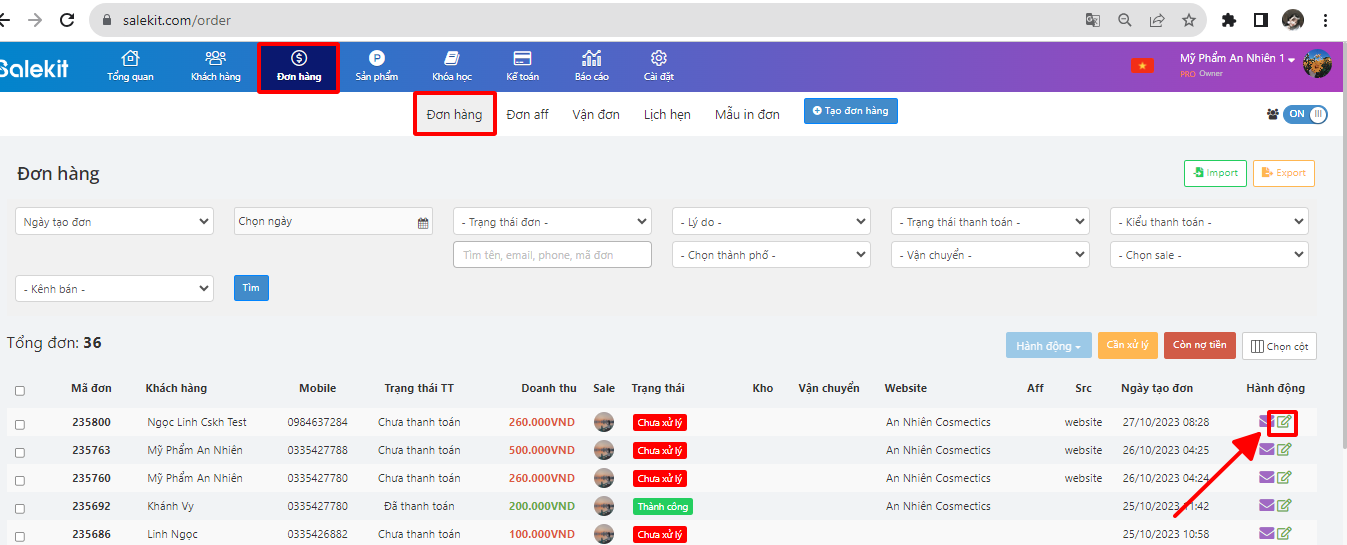
Task: Click the name, email, phone search field
Action: 552,255
